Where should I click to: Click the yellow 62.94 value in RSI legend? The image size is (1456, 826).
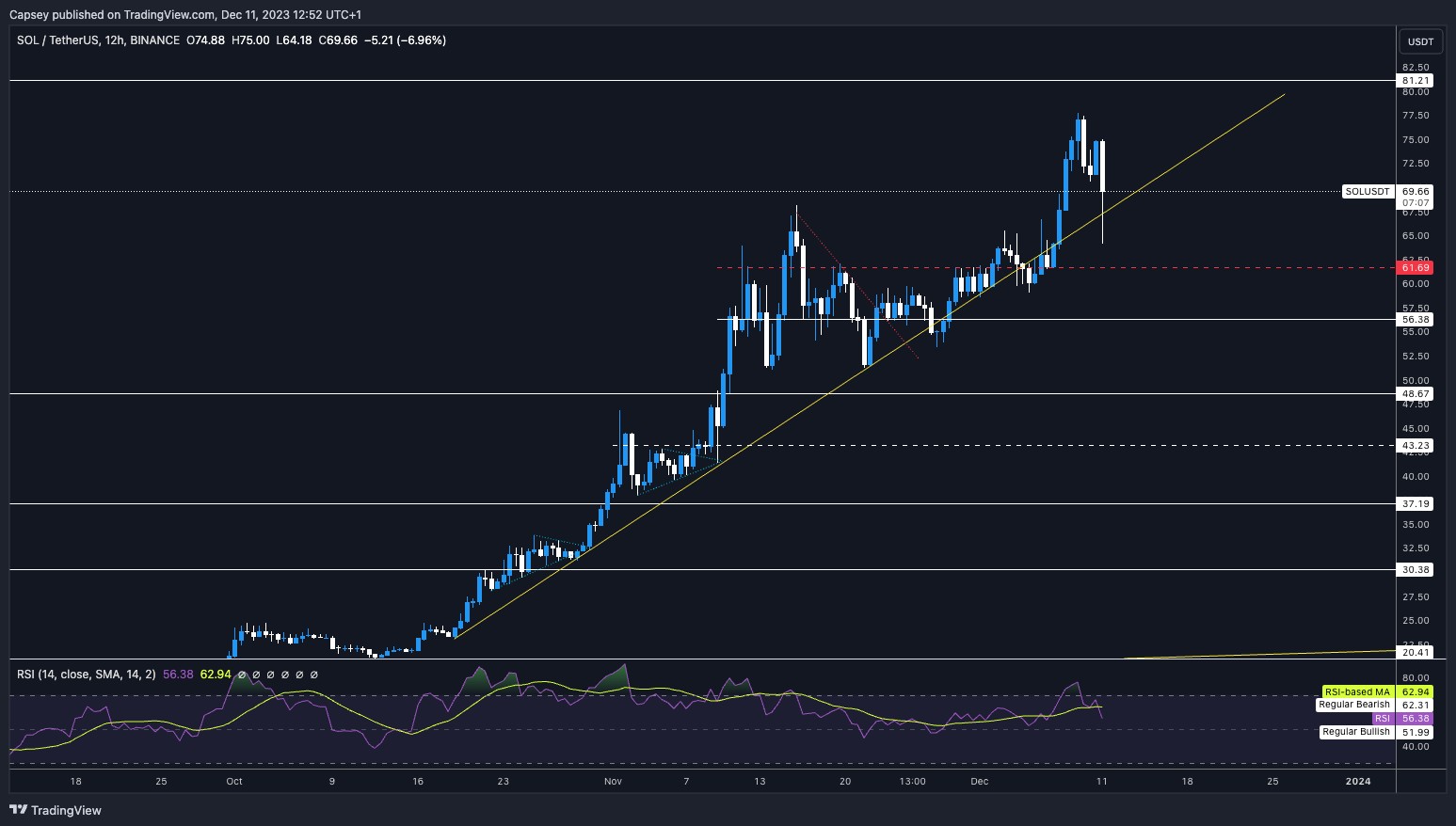(x=216, y=675)
